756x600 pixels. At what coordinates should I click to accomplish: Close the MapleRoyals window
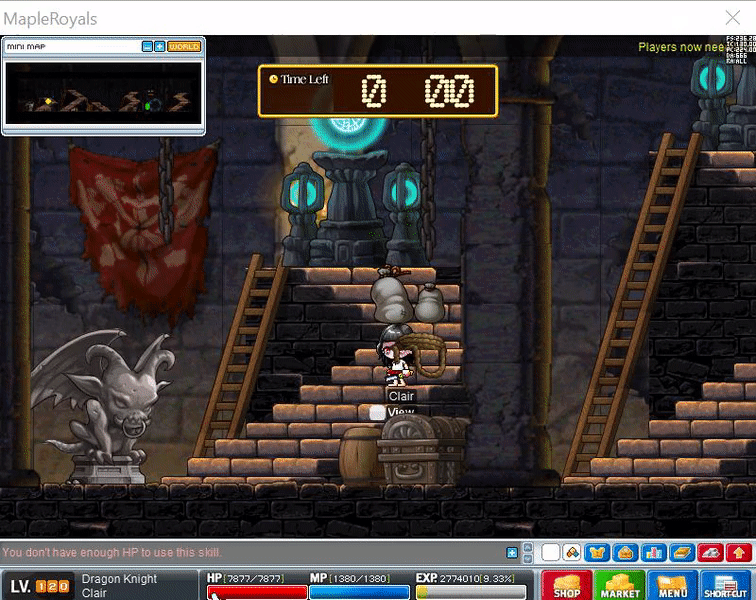click(733, 18)
